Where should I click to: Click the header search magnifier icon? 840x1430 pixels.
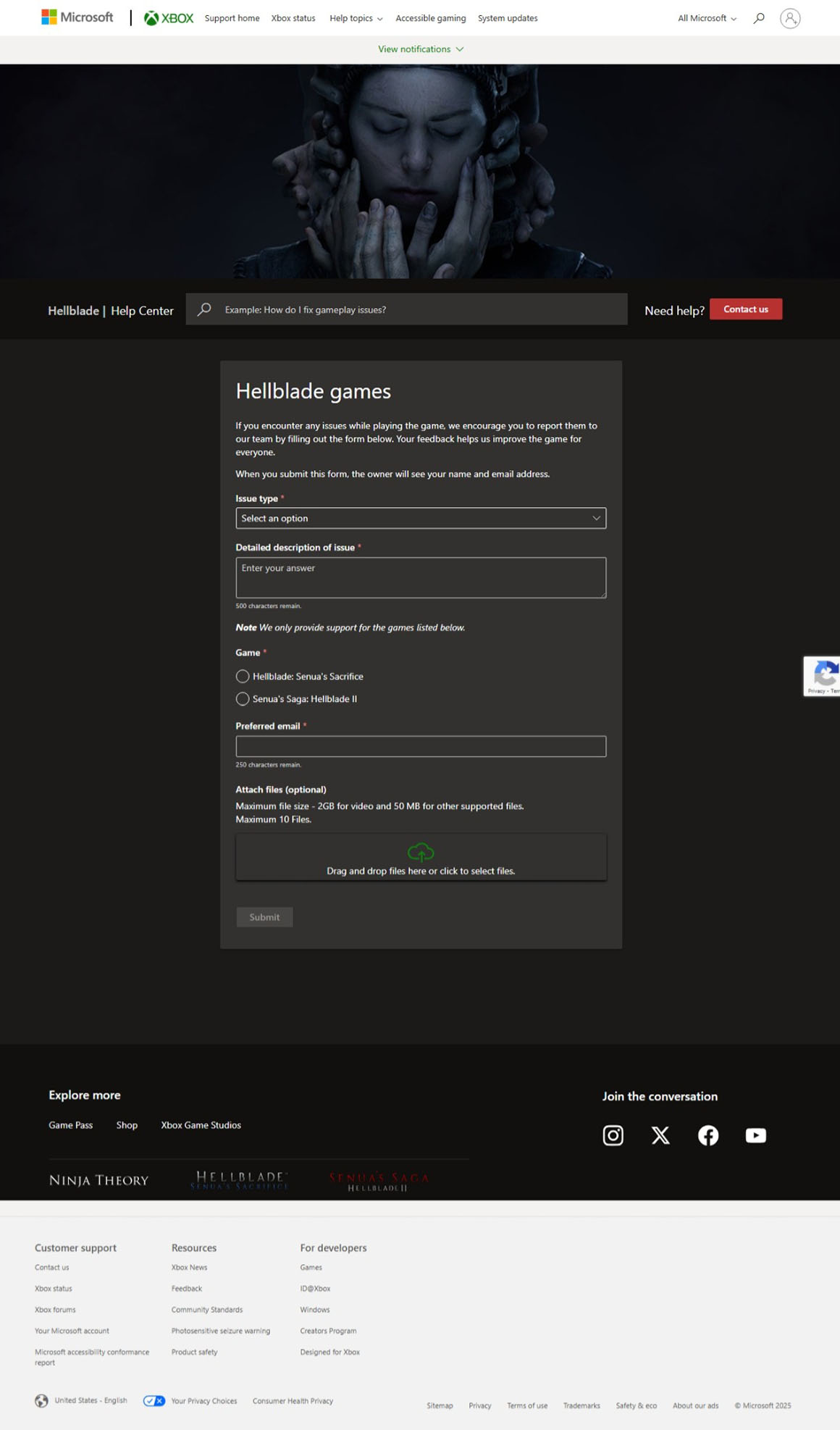click(x=759, y=18)
